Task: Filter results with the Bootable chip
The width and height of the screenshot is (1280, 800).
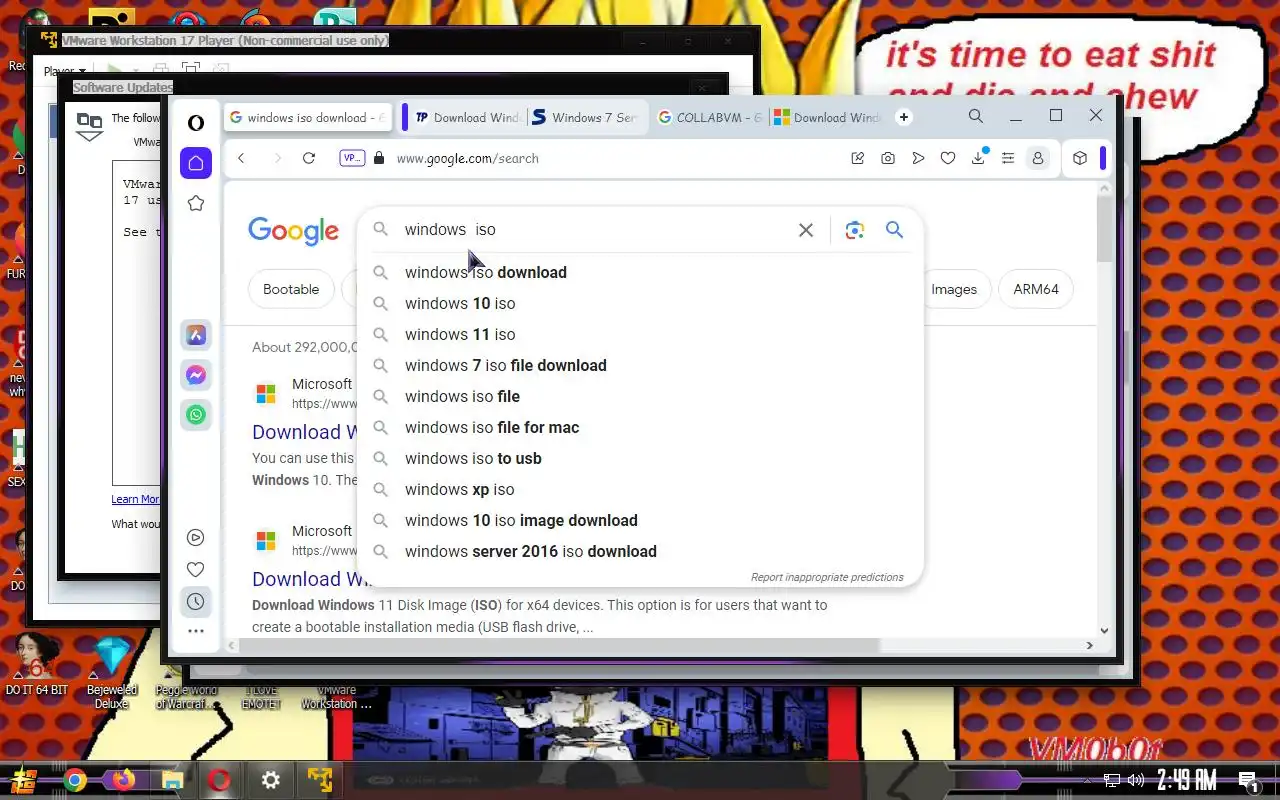Action: pyautogui.click(x=291, y=289)
